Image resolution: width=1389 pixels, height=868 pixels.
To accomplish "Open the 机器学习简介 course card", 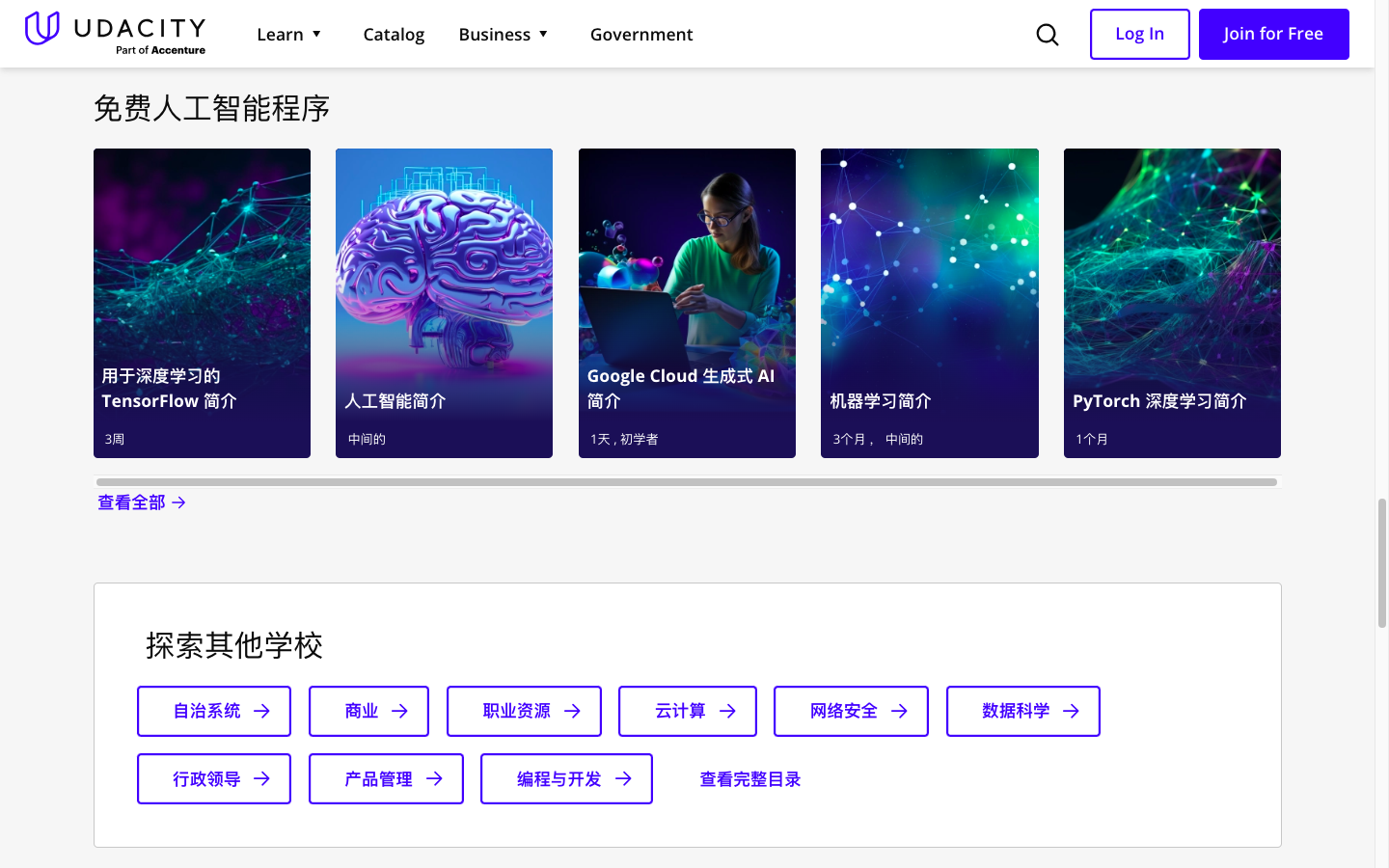I will pos(930,303).
